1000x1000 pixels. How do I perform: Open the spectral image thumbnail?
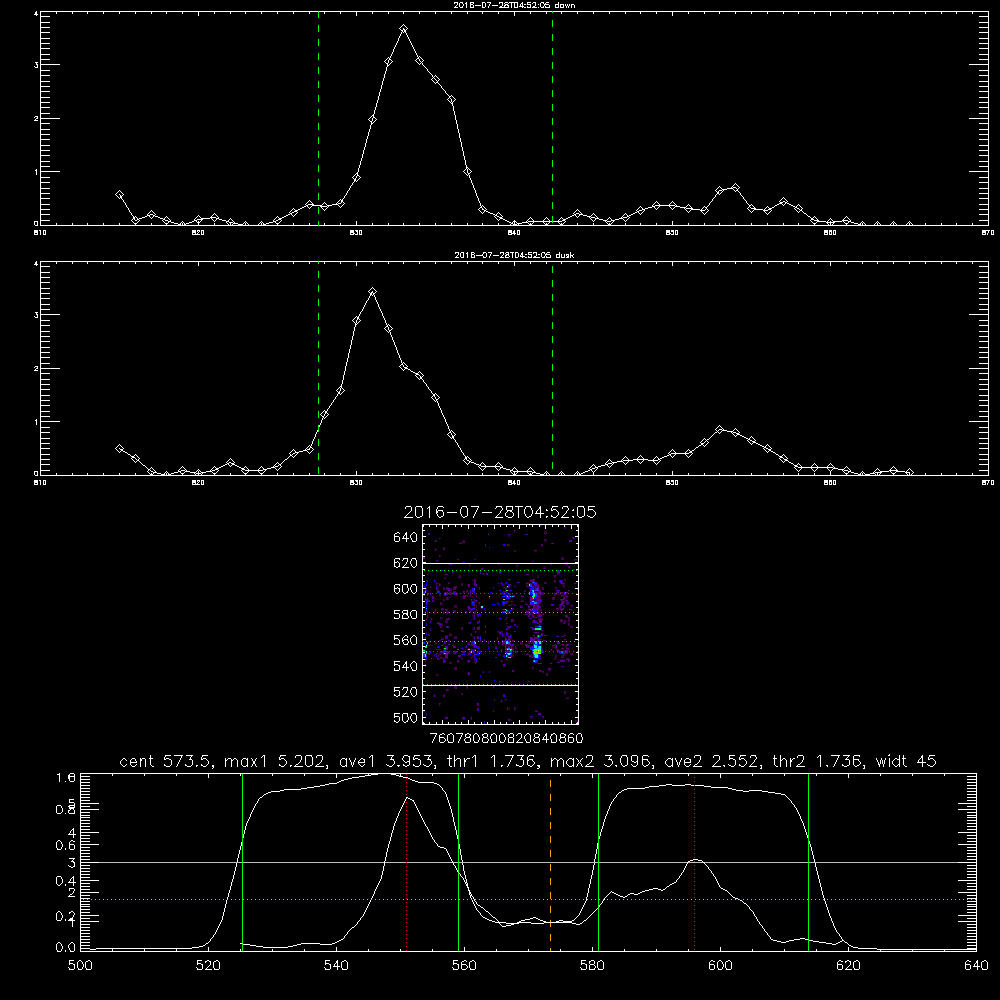[x=501, y=624]
